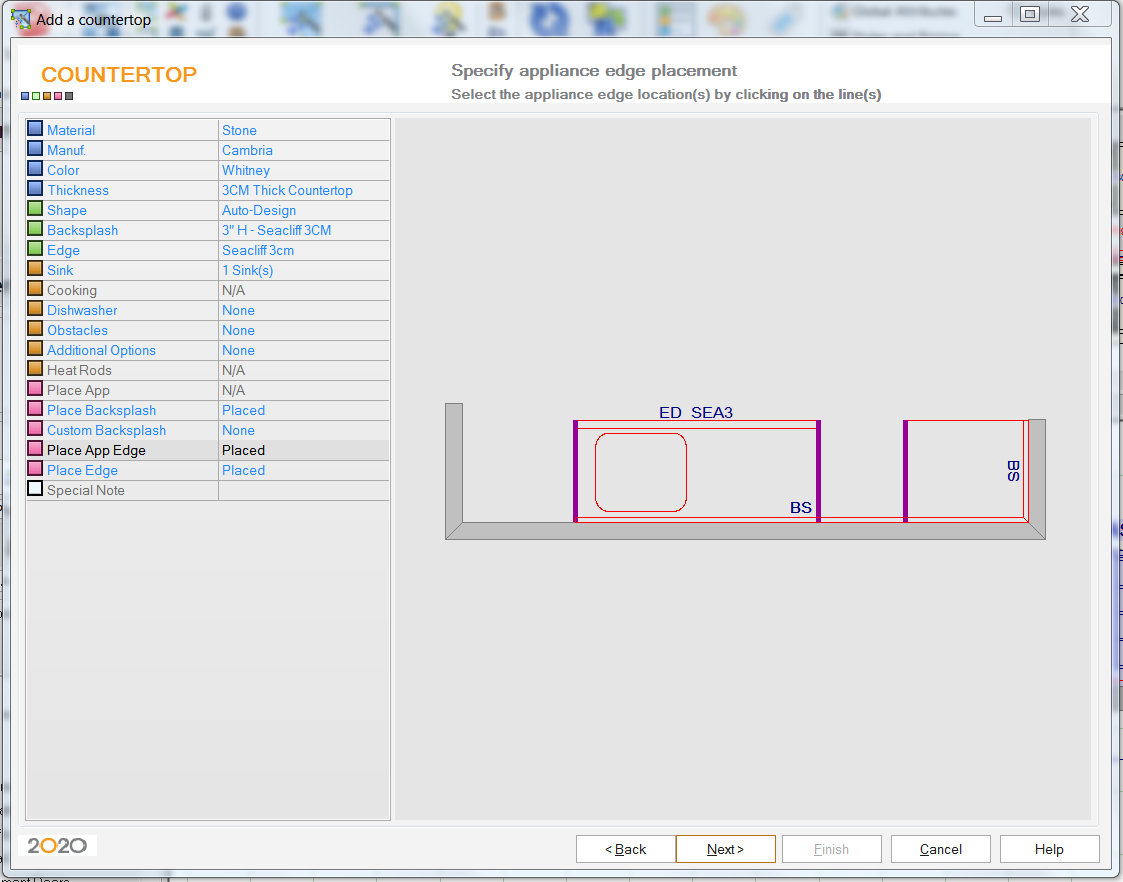Click the pink icon beside Place Edge
The image size is (1123, 882).
35,469
